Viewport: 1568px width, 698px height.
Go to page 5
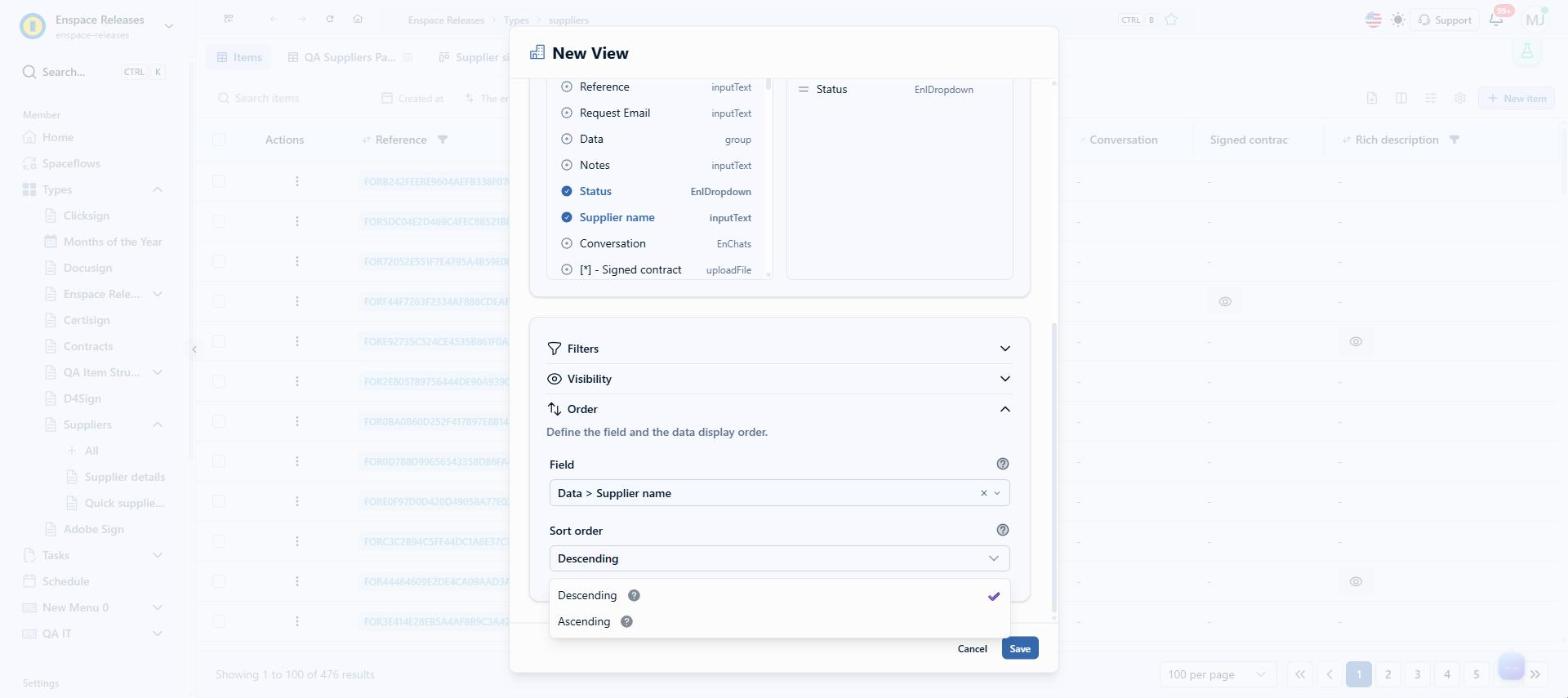tap(1476, 674)
